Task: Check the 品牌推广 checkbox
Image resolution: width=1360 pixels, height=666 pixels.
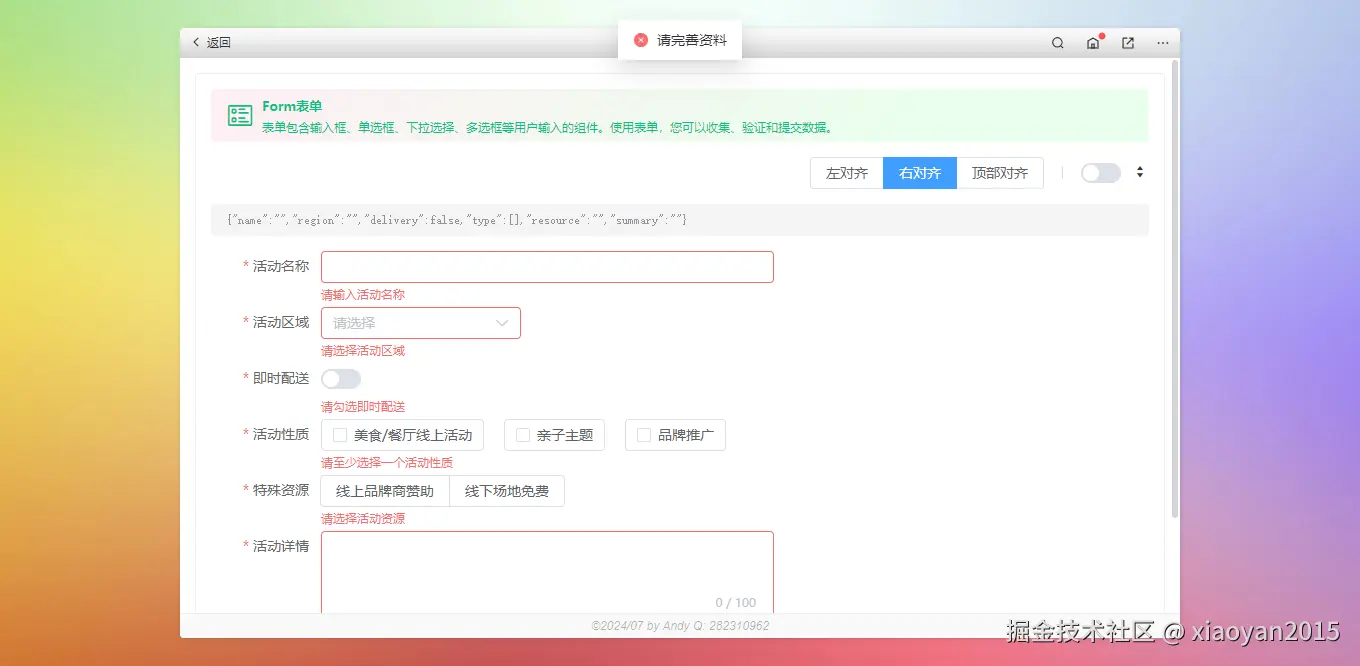Action: point(643,434)
